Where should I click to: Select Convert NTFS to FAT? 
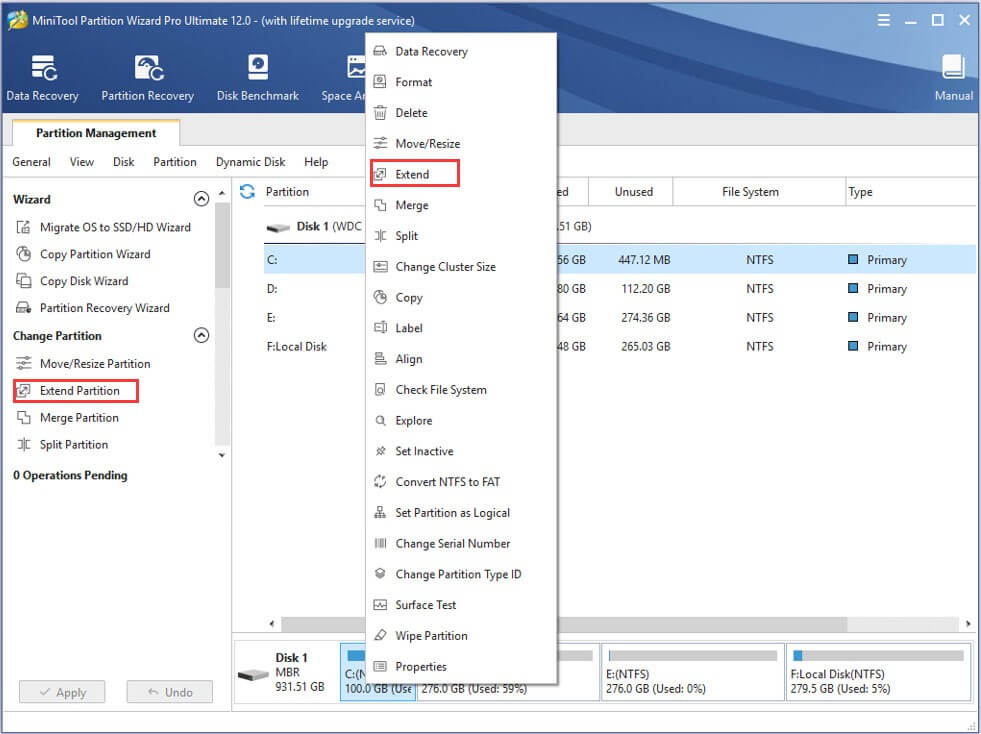(461, 481)
